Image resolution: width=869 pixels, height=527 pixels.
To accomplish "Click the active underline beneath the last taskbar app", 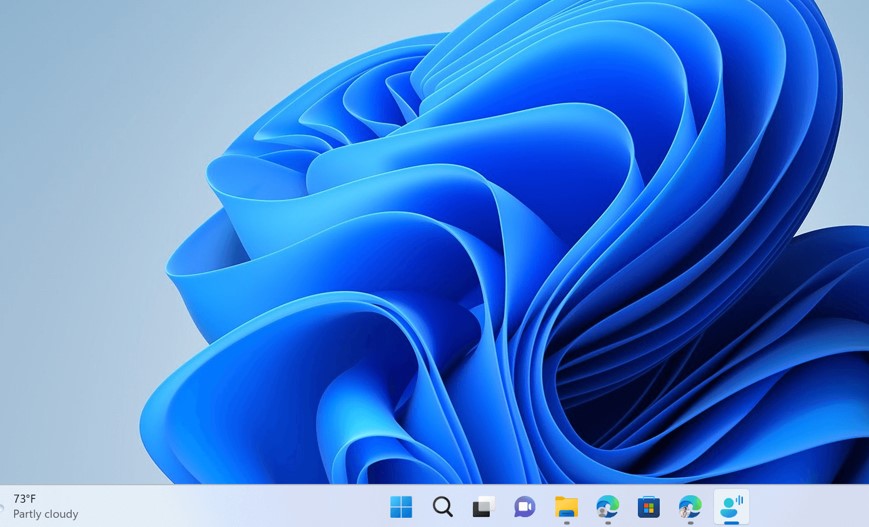I will pyautogui.click(x=731, y=521).
